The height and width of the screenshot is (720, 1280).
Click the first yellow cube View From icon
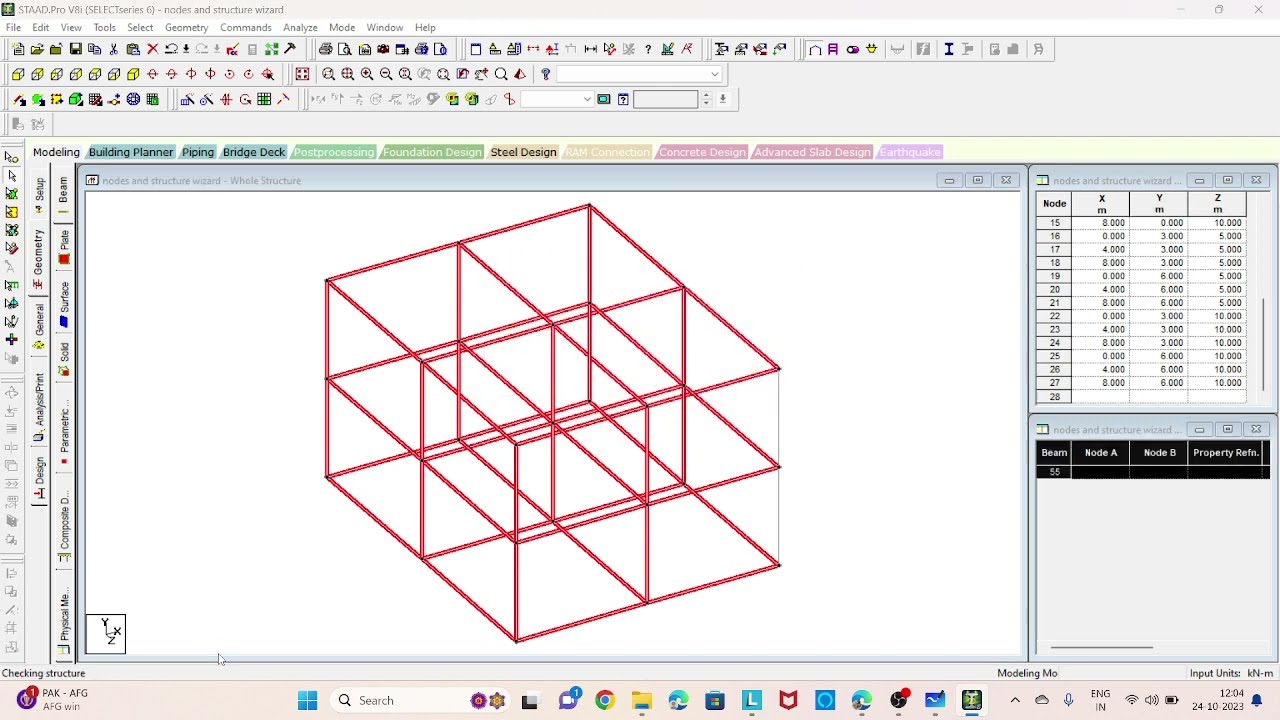click(x=18, y=74)
